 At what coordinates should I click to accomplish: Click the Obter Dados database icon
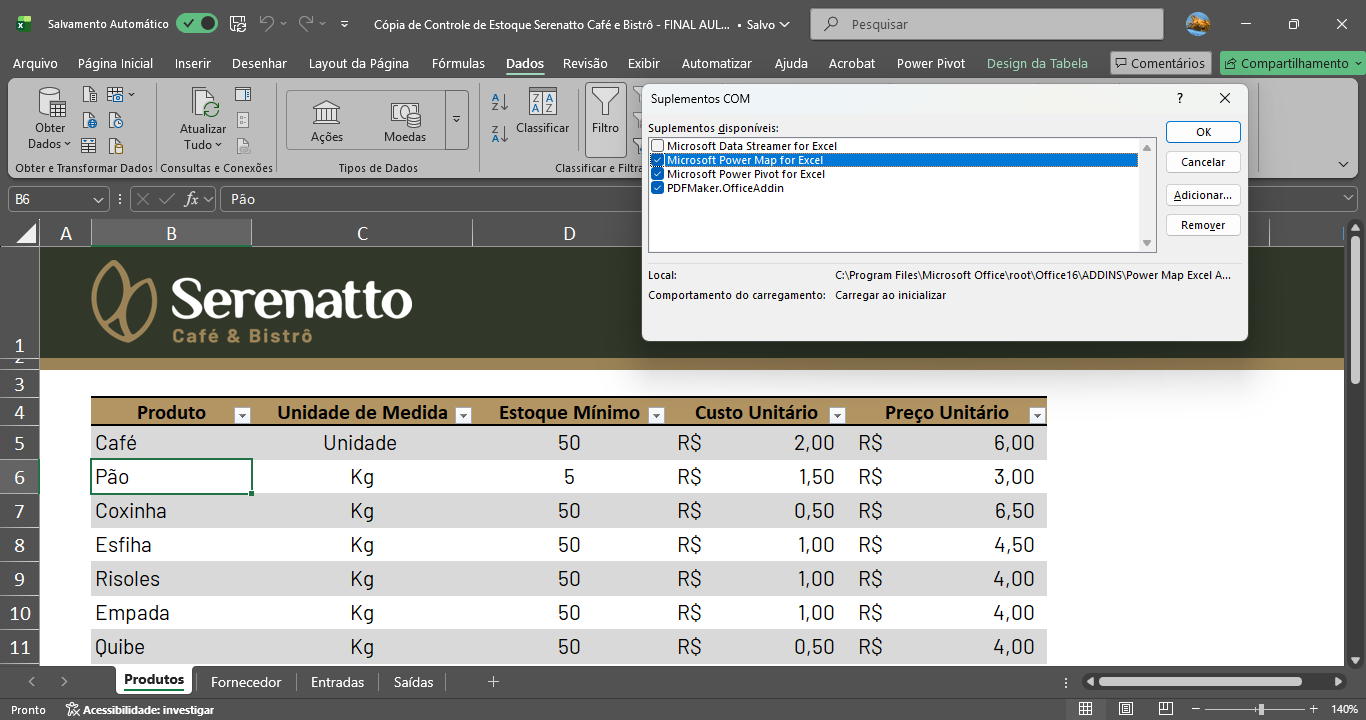[x=50, y=102]
